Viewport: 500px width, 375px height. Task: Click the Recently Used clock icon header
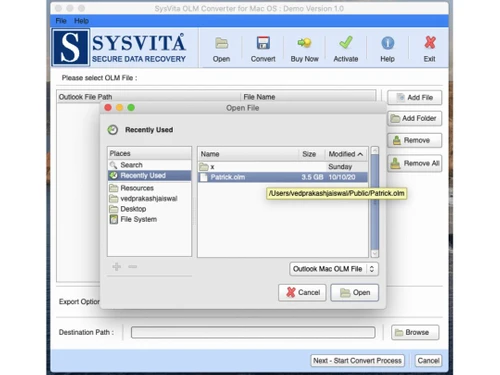113,130
